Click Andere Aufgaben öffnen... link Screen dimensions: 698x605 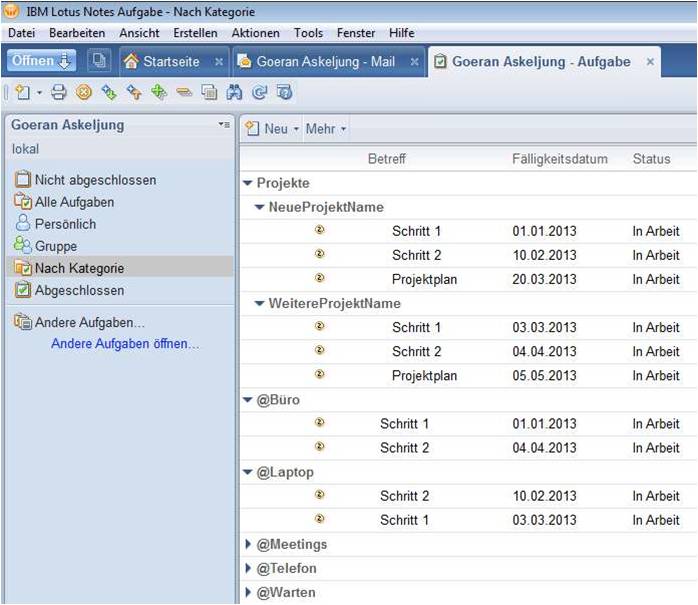click(126, 344)
